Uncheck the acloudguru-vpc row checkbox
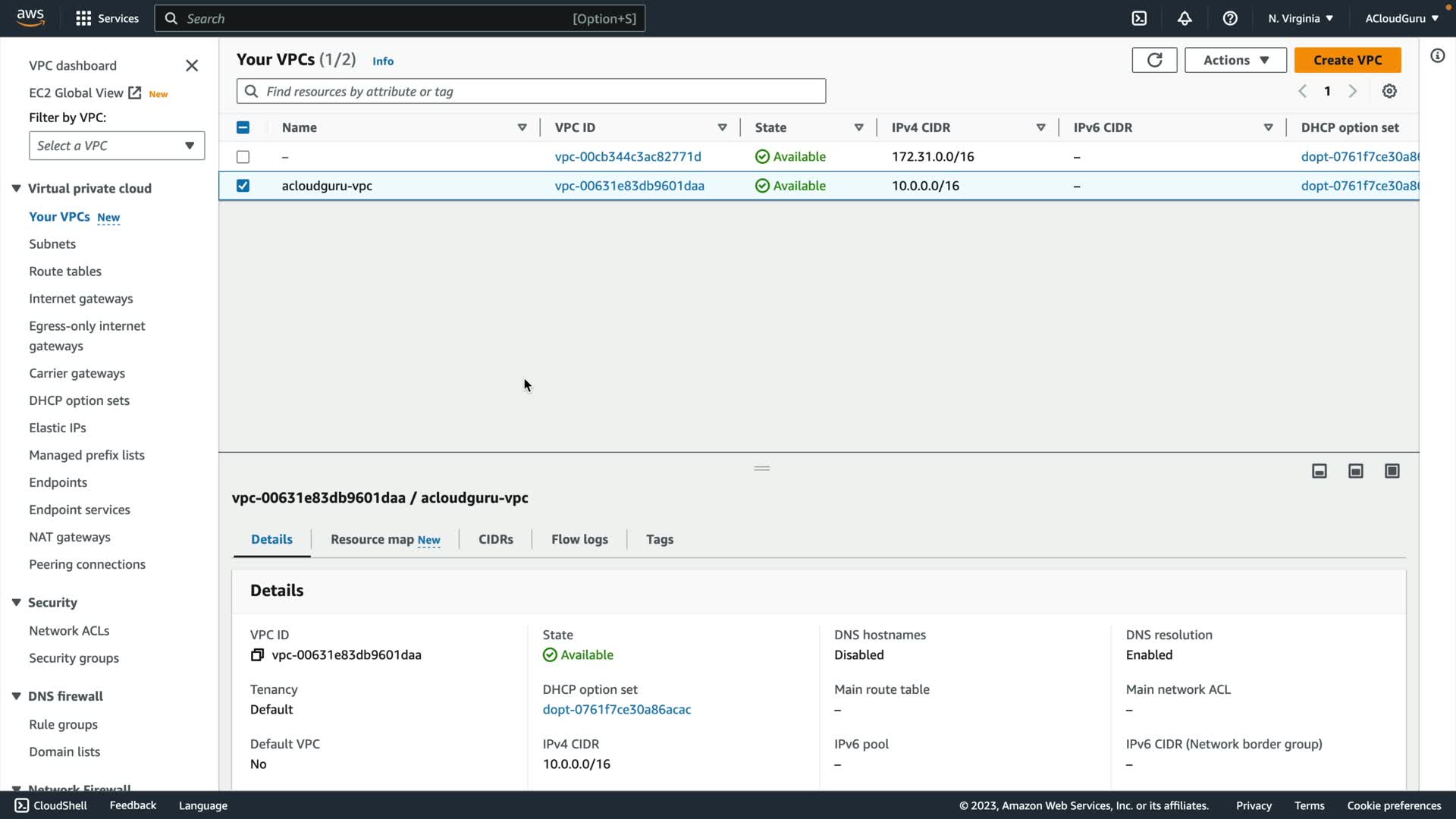1456x819 pixels. (x=243, y=186)
